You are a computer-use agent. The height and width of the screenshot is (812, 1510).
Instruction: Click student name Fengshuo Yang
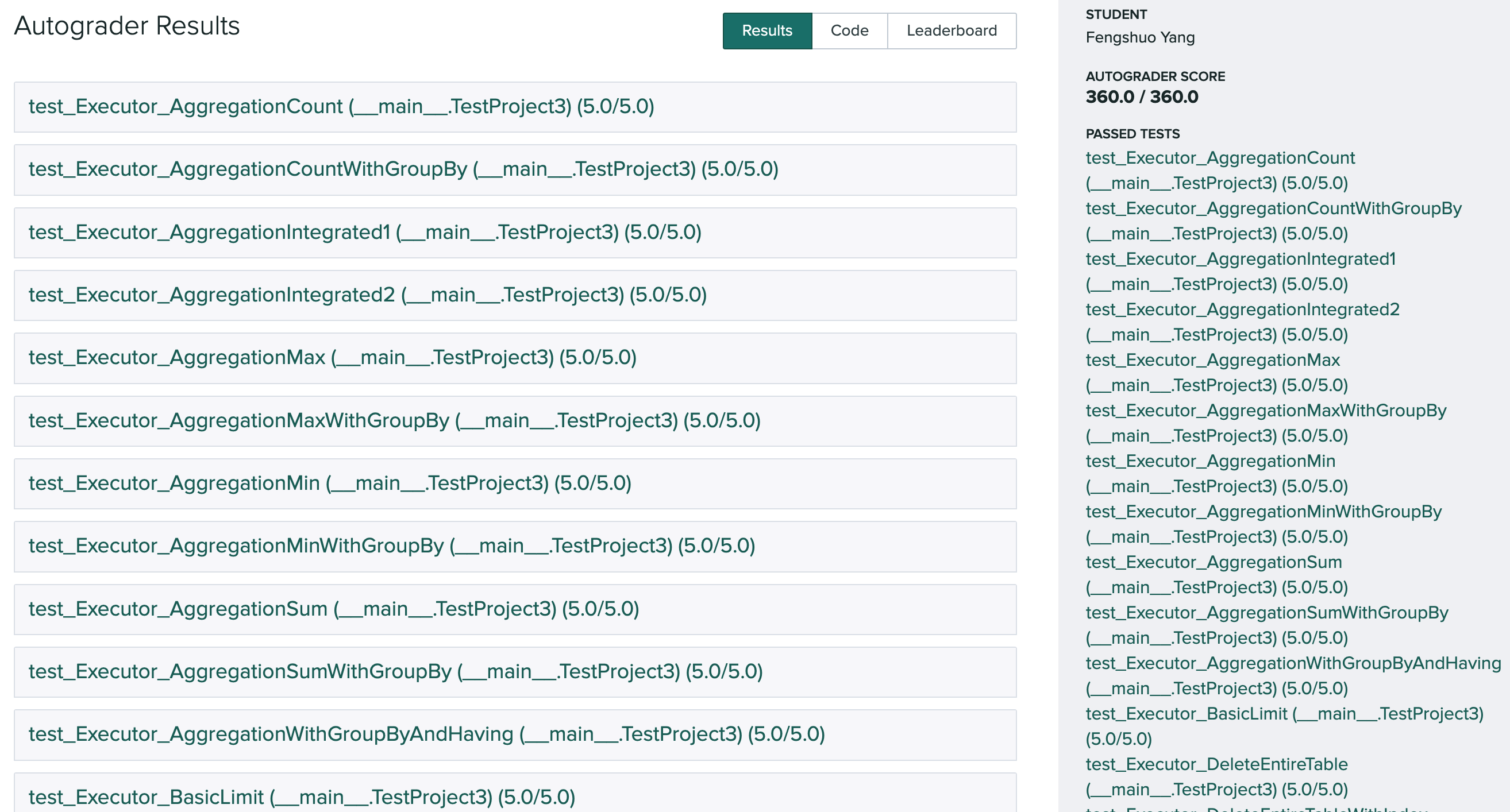[x=1139, y=37]
